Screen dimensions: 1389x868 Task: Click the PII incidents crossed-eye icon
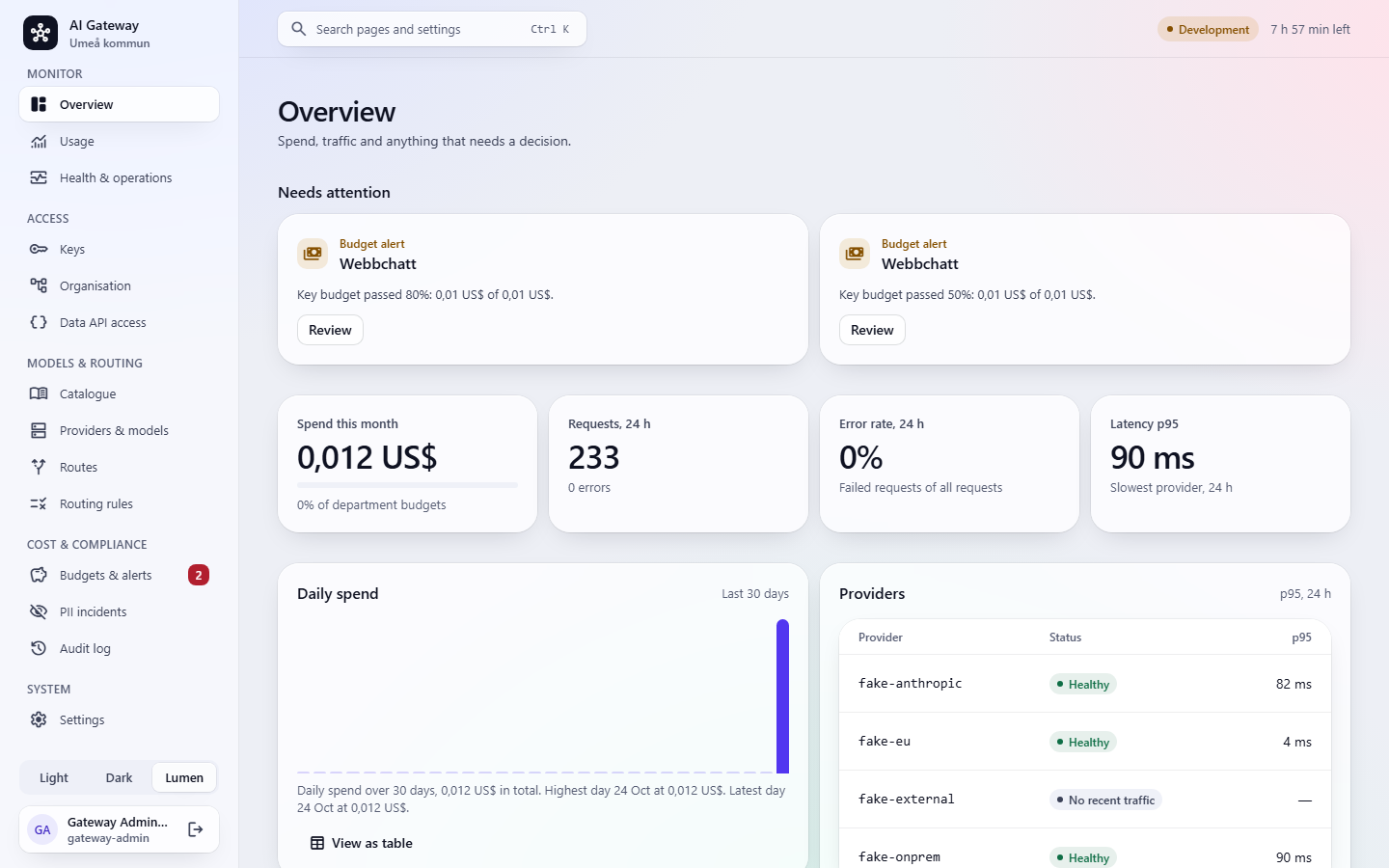click(x=39, y=612)
